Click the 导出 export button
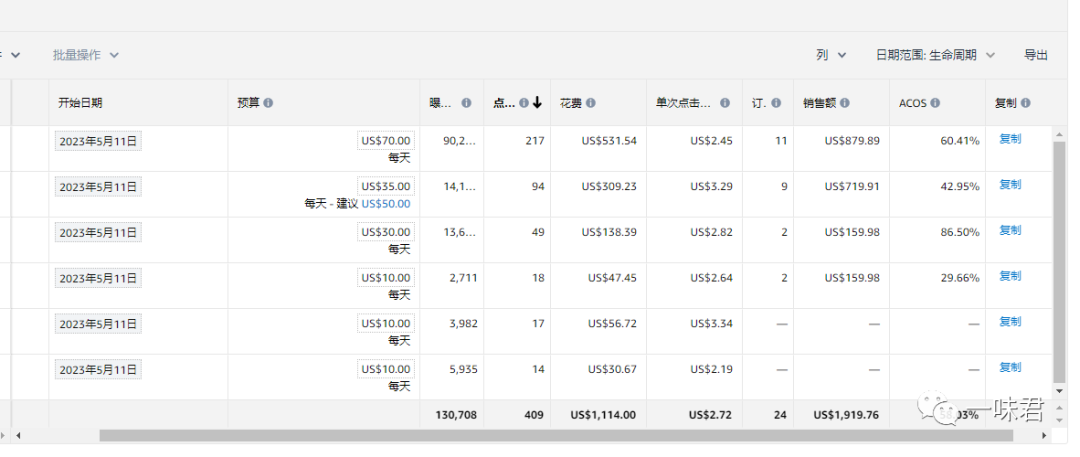The width and height of the screenshot is (1080, 457). point(1036,55)
